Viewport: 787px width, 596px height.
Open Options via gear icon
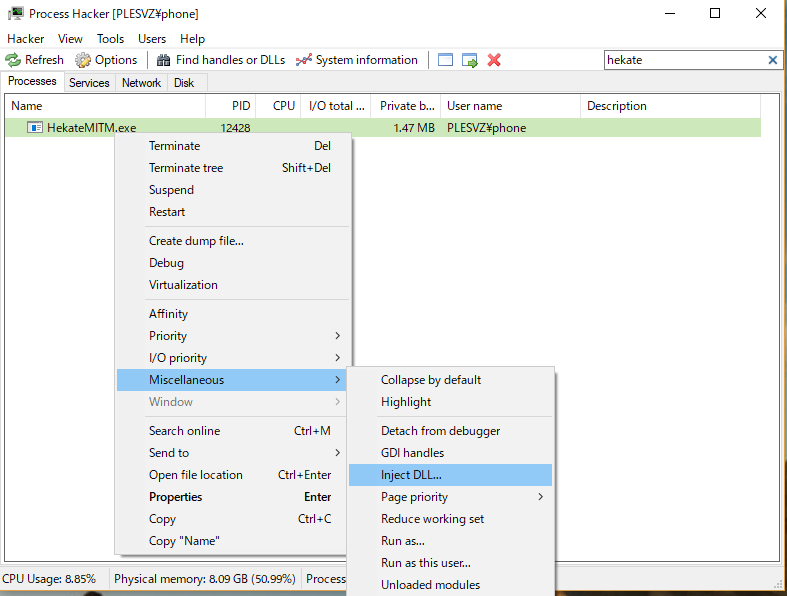[83, 60]
